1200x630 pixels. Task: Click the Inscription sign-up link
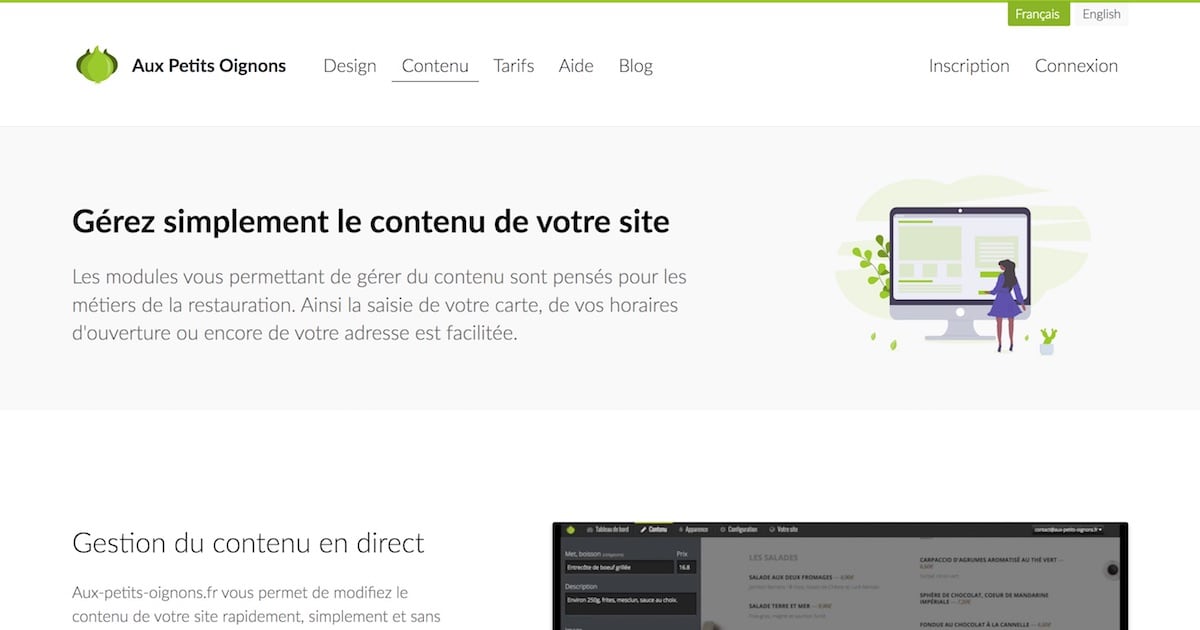969,66
